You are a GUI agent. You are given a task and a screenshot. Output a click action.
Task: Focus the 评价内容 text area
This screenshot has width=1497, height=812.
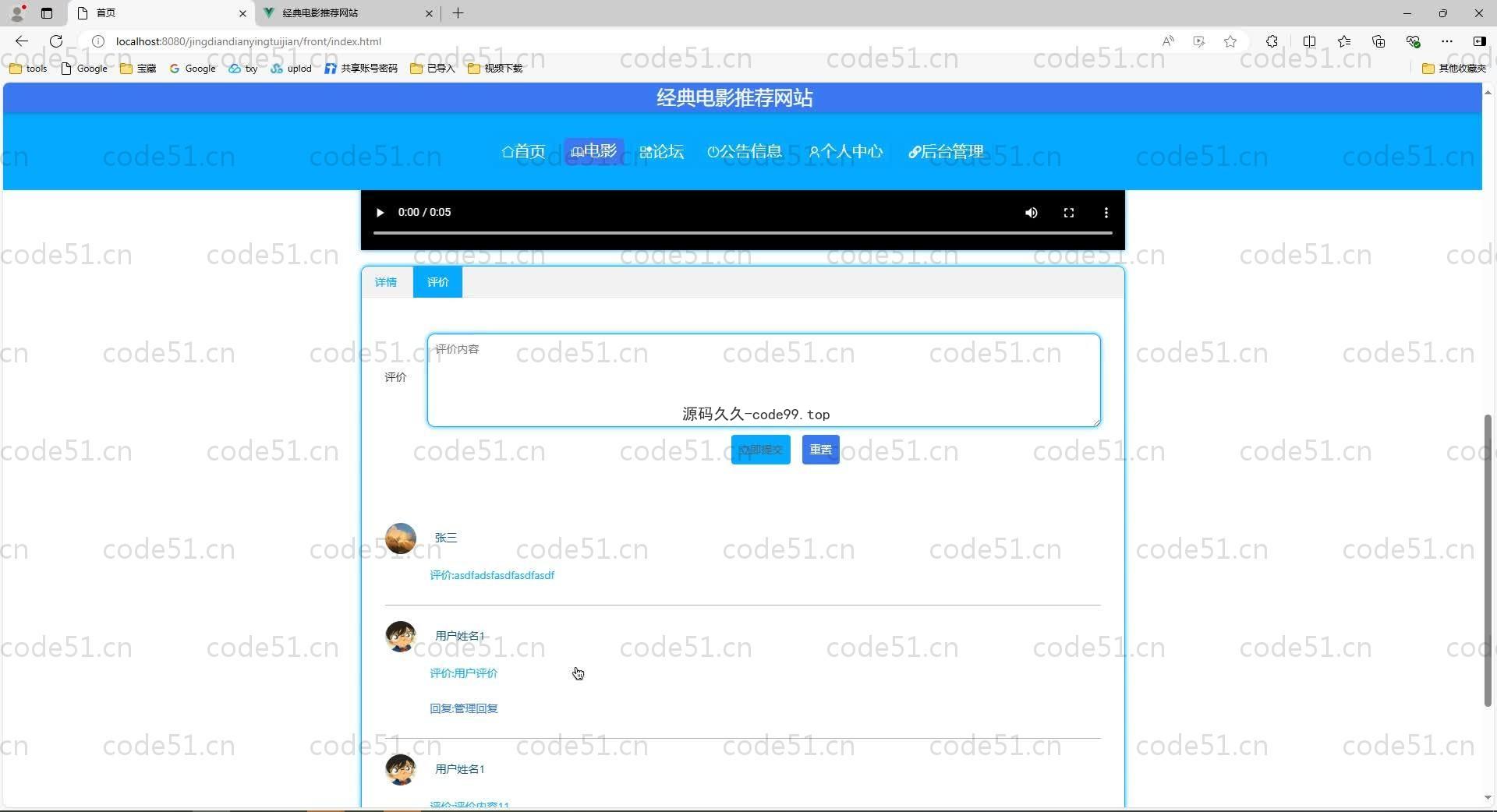[x=763, y=380]
